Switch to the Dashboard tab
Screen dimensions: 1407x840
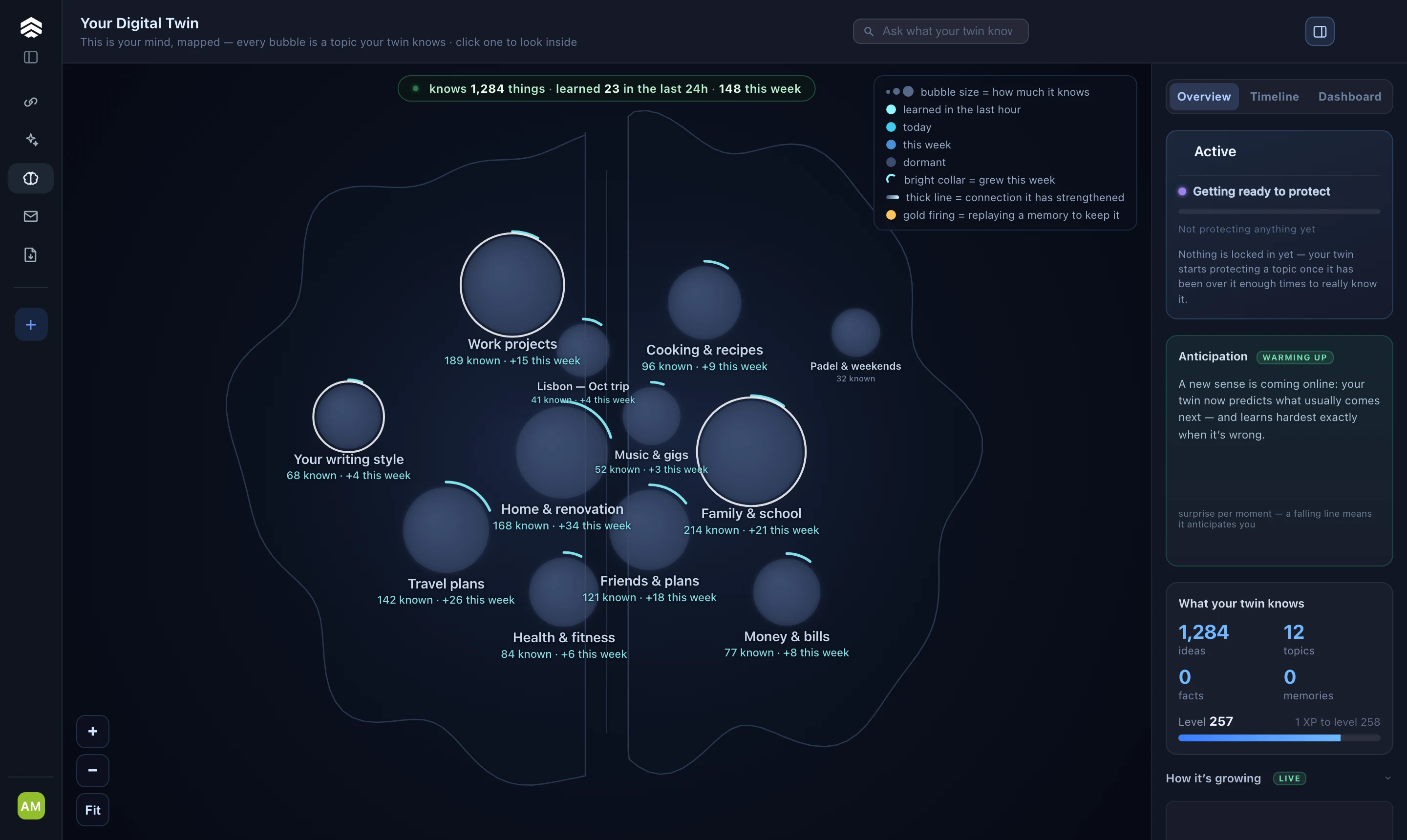pyautogui.click(x=1349, y=96)
